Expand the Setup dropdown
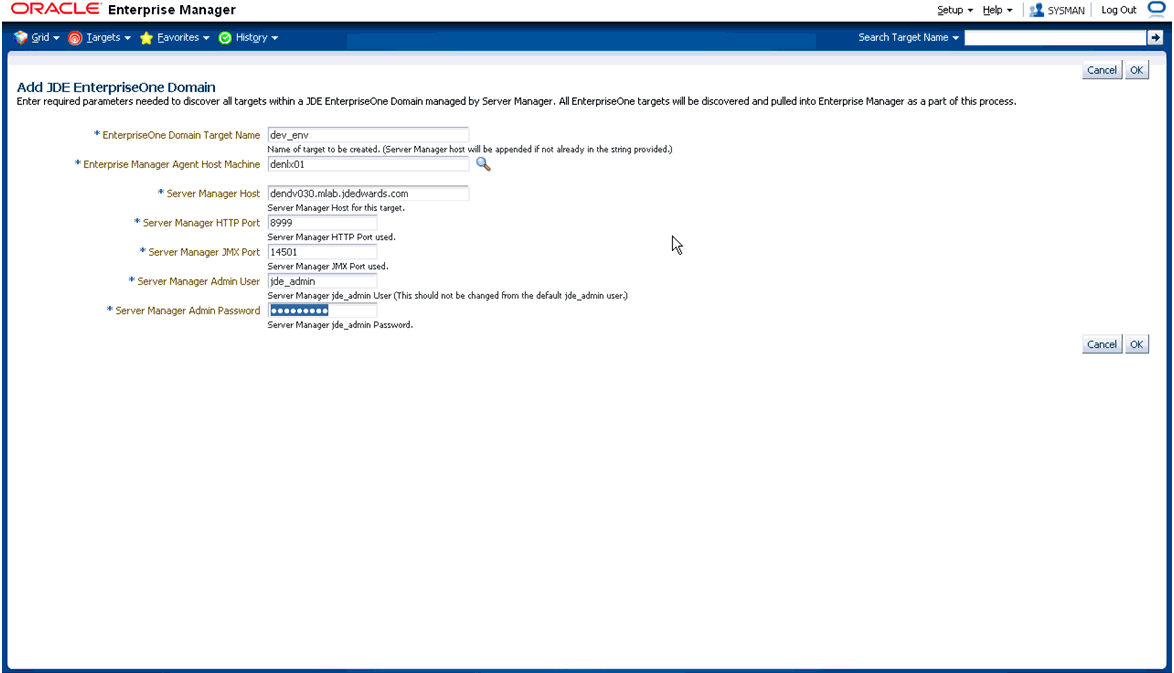The height and width of the screenshot is (673, 1174). (955, 10)
